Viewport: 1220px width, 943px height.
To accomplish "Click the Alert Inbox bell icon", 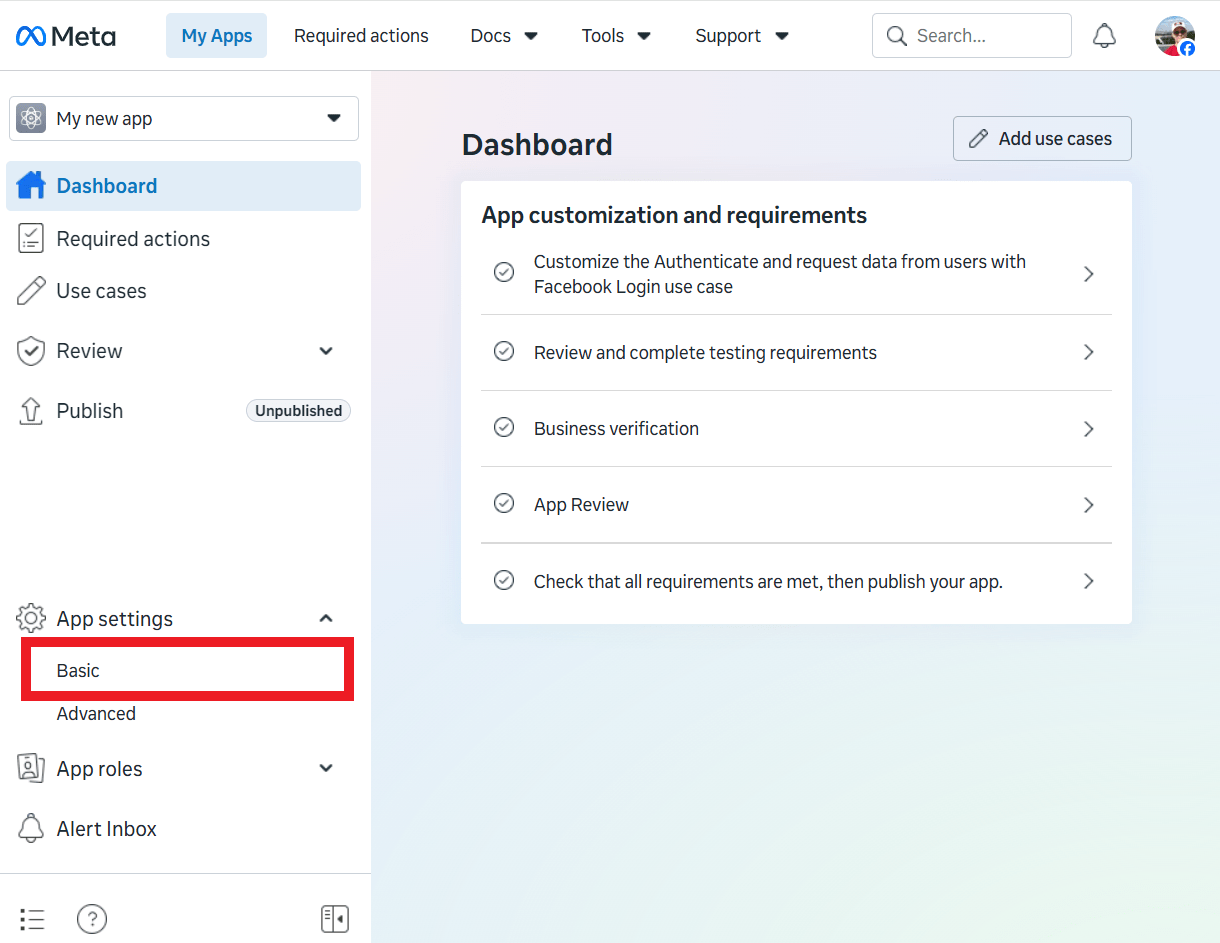I will point(31,828).
